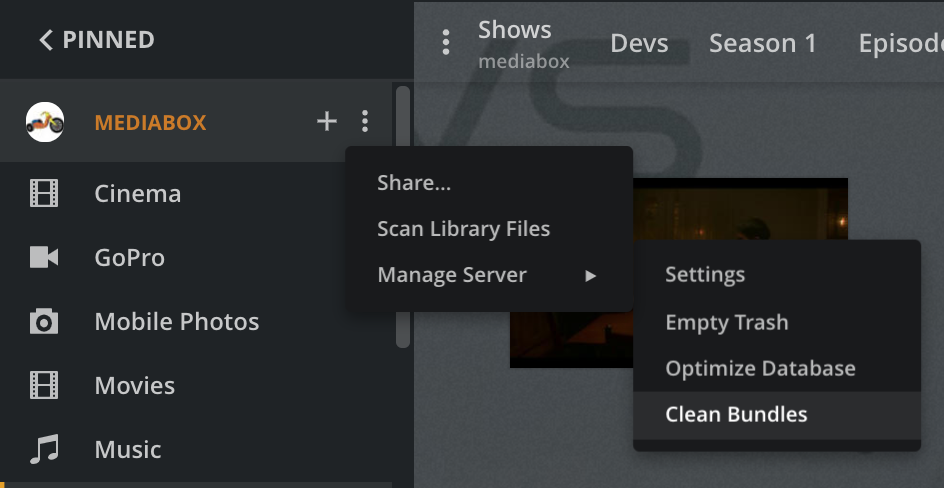The width and height of the screenshot is (944, 488).
Task: Go back using the PINNED chevron
Action: click(x=45, y=40)
